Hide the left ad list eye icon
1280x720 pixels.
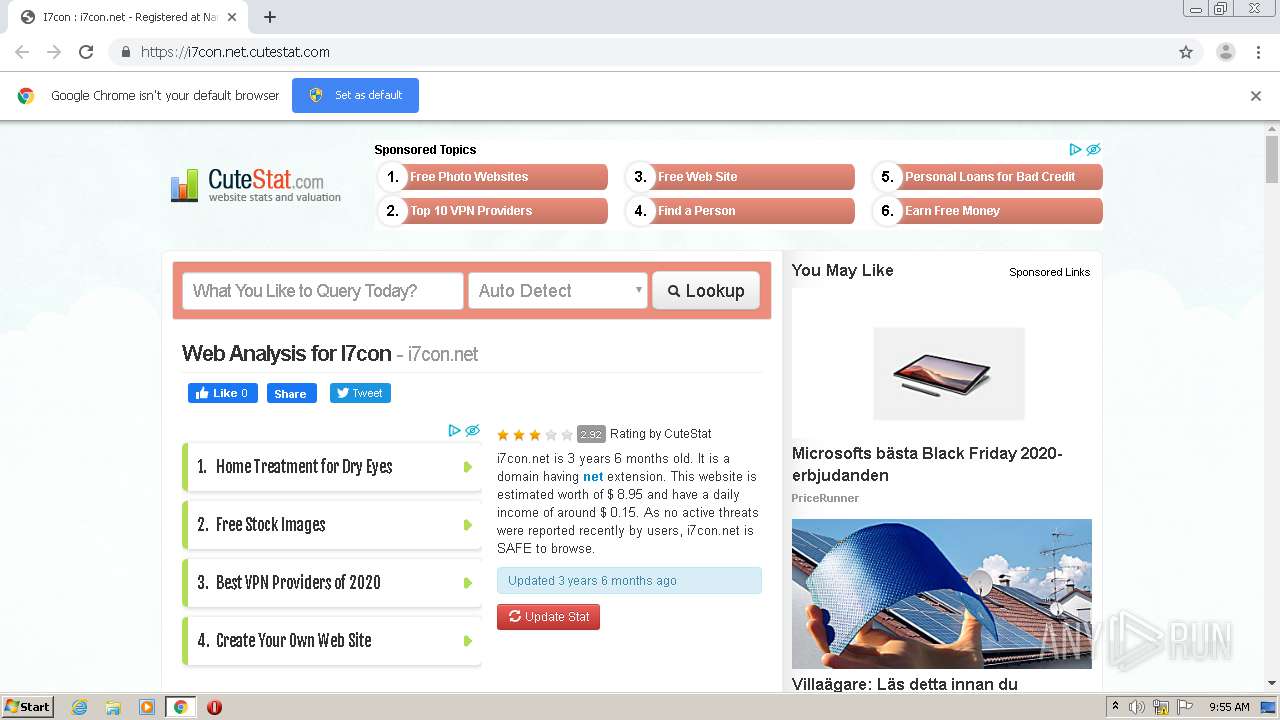pos(472,430)
